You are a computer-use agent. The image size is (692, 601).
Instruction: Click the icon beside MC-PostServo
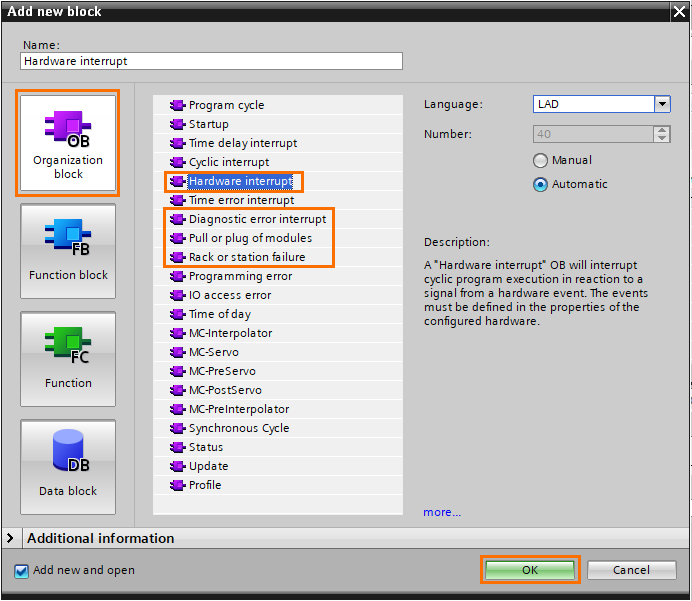177,390
